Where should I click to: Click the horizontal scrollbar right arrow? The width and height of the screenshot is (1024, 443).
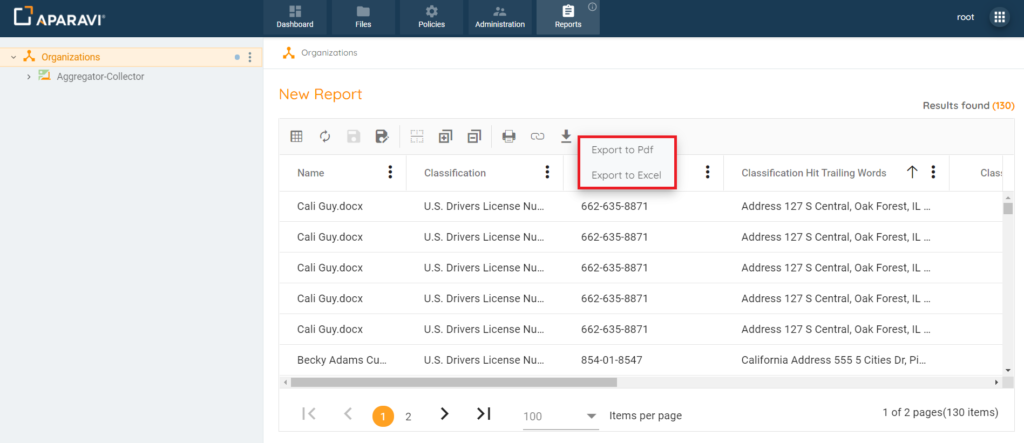(997, 382)
